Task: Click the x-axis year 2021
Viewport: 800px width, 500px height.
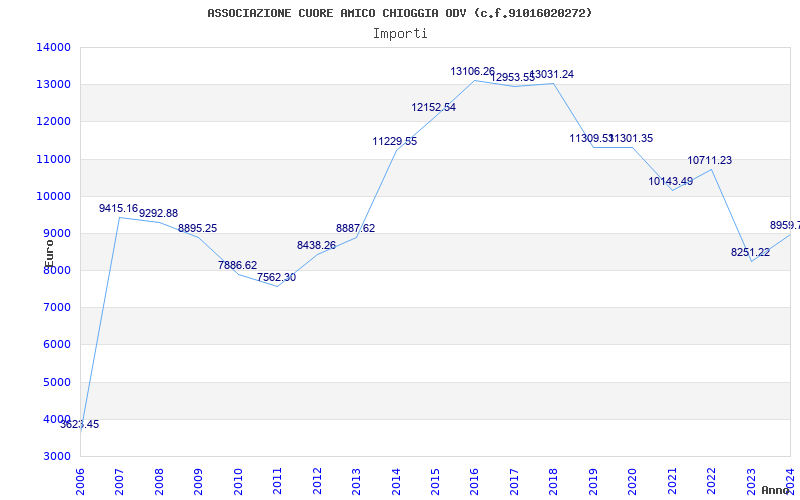Action: [672, 481]
